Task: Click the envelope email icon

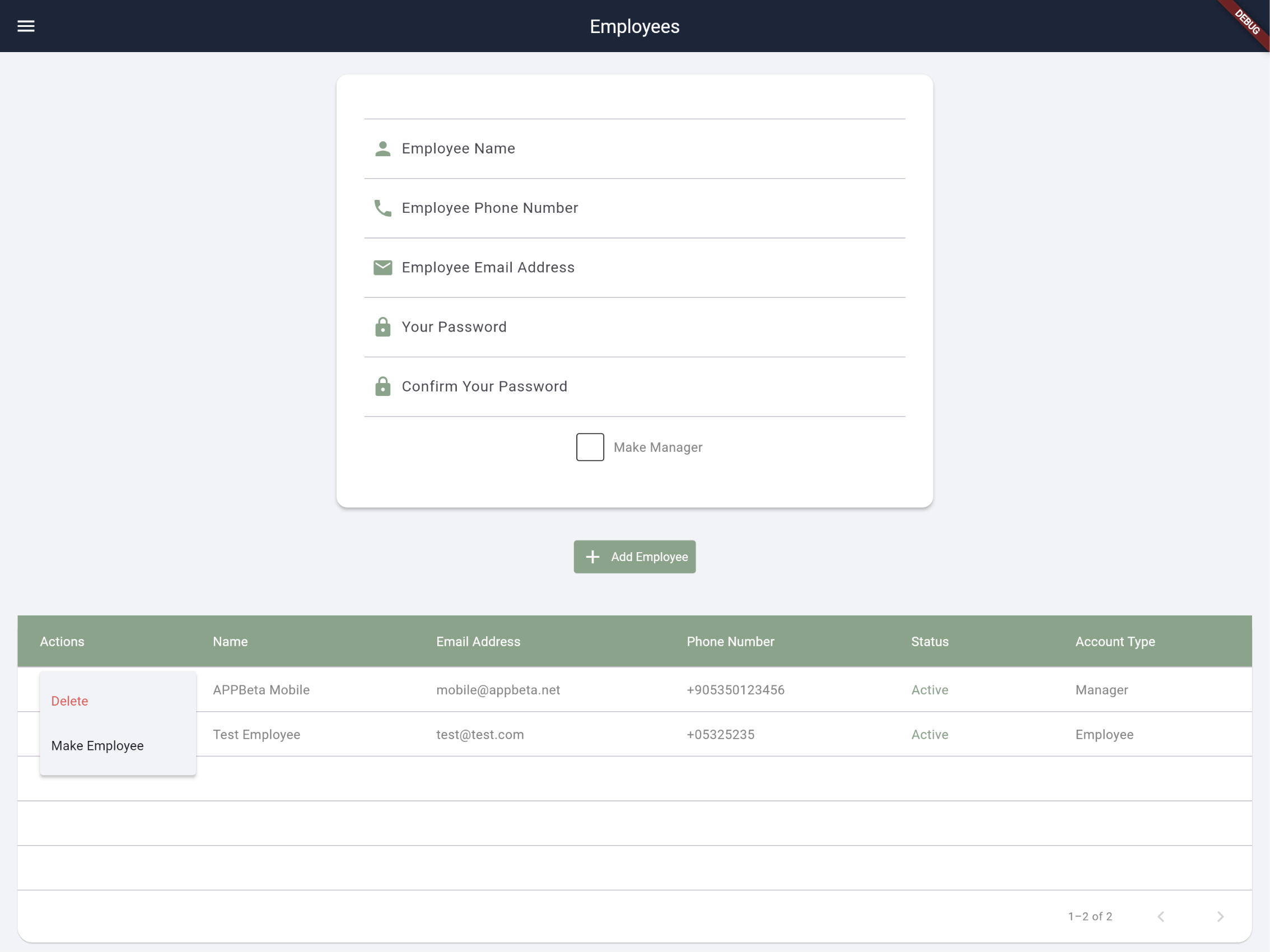Action: click(x=382, y=268)
